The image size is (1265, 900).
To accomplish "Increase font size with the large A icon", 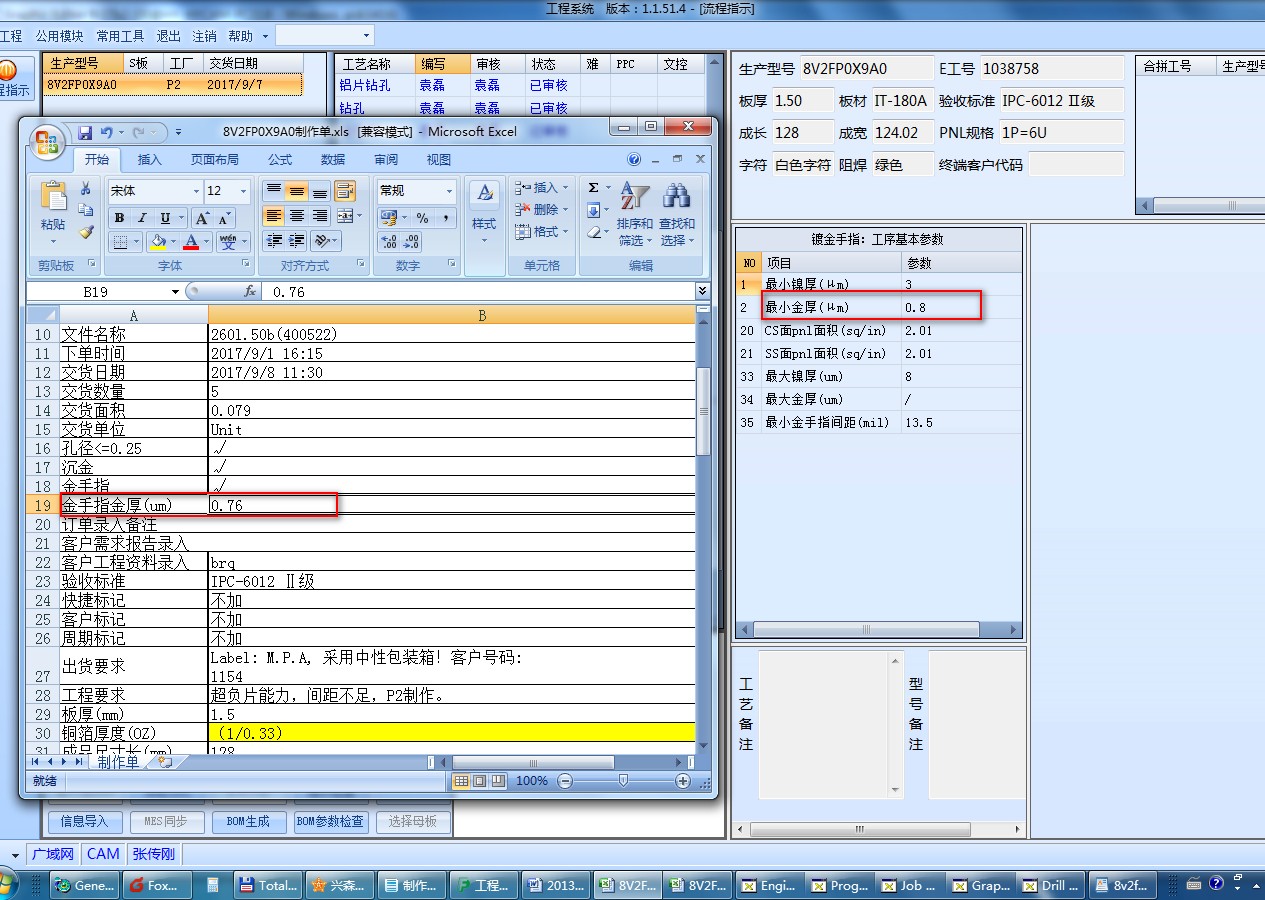I will pos(202,218).
